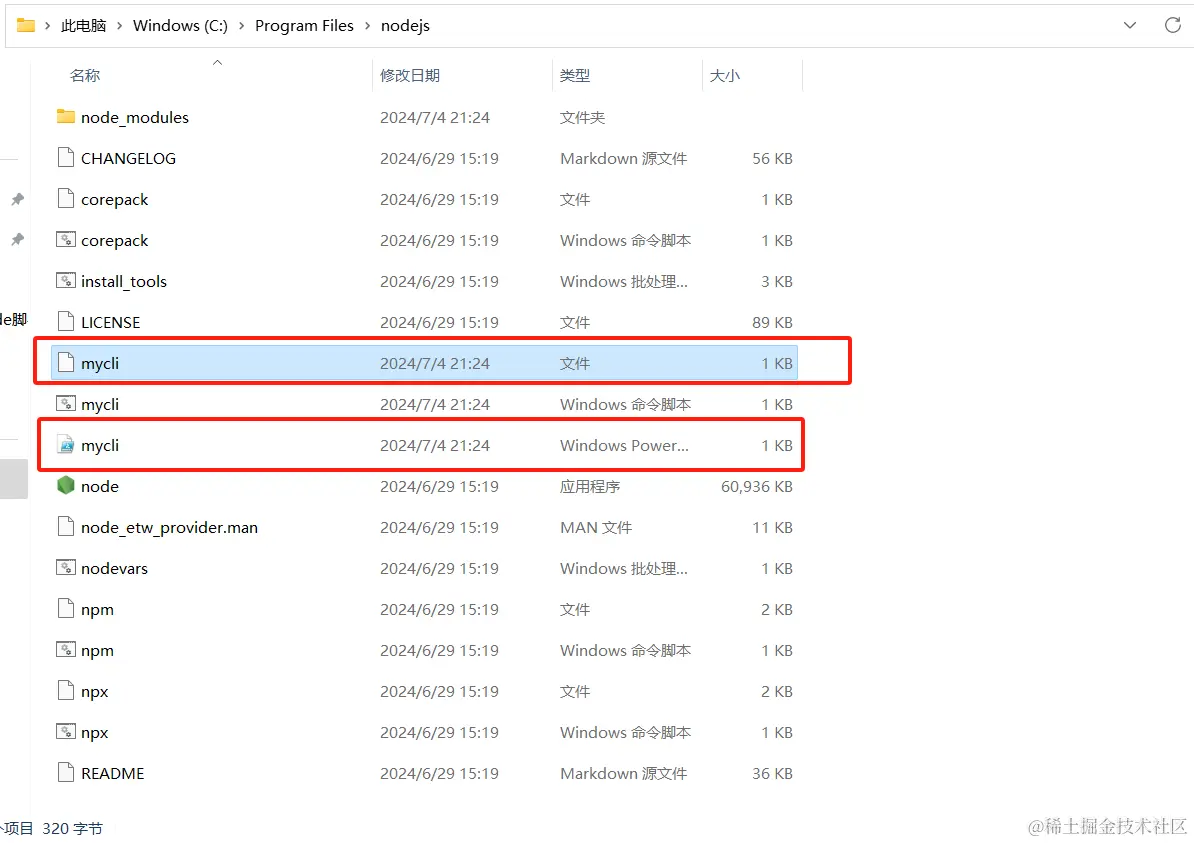Click MAN 文件 type text
The width and height of the screenshot is (1194, 843).
pos(596,528)
